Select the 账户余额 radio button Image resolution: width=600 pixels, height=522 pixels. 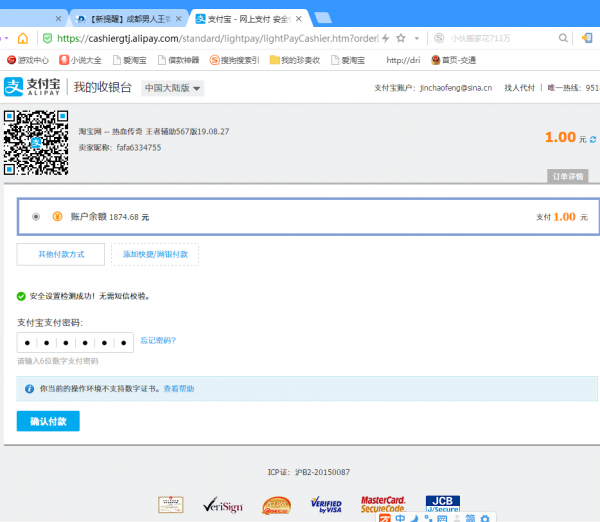coord(36,217)
